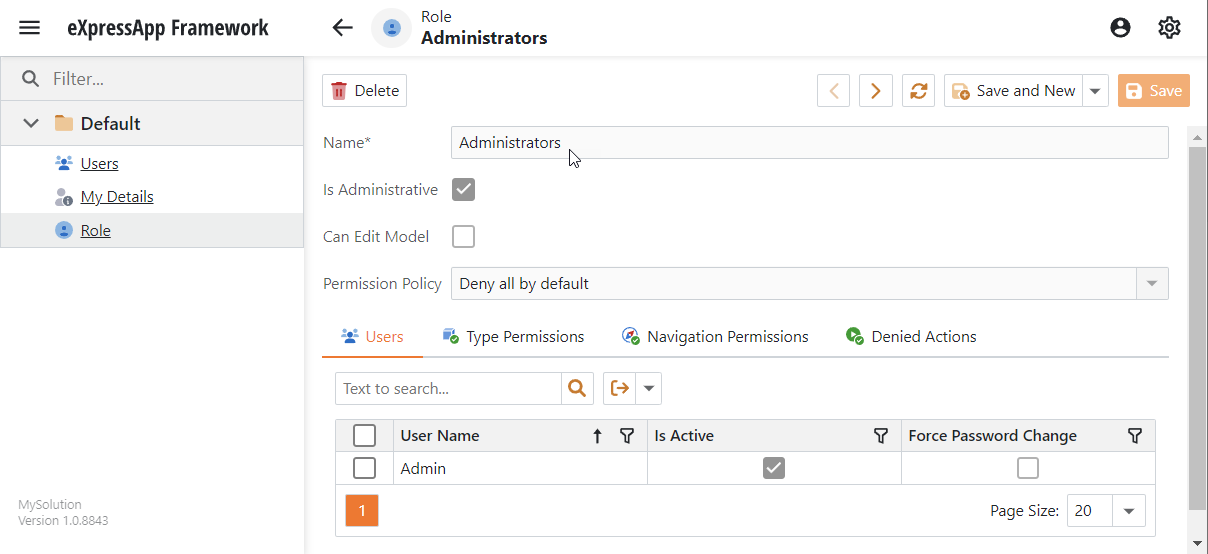Click the filter search magnifier icon

[30, 79]
